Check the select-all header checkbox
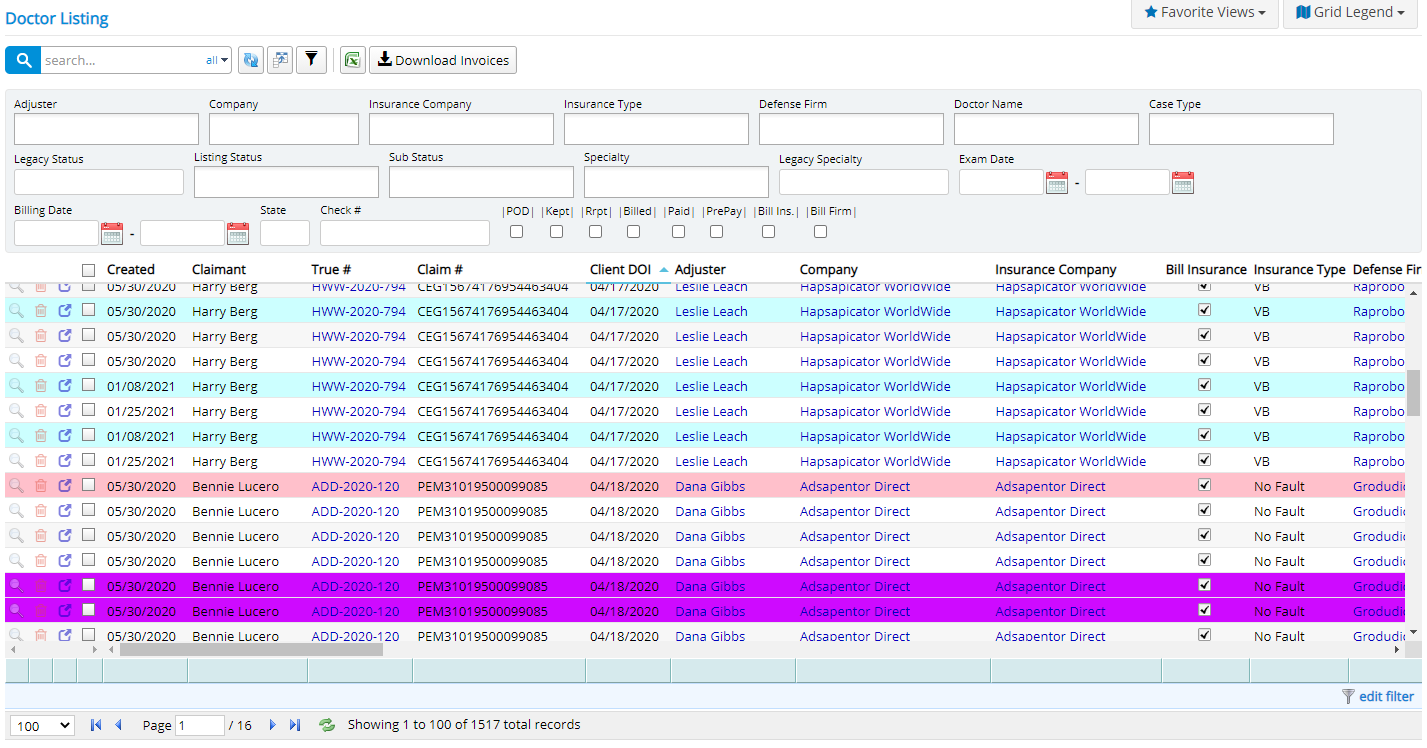The width and height of the screenshot is (1427, 748). [89, 270]
